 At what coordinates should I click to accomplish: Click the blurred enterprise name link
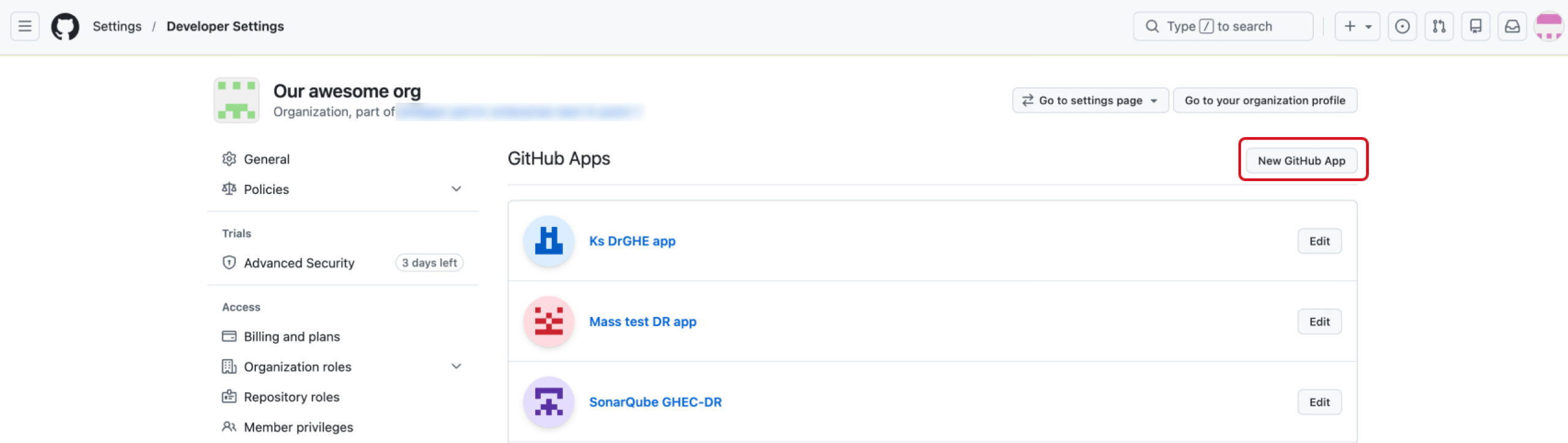tap(520, 112)
